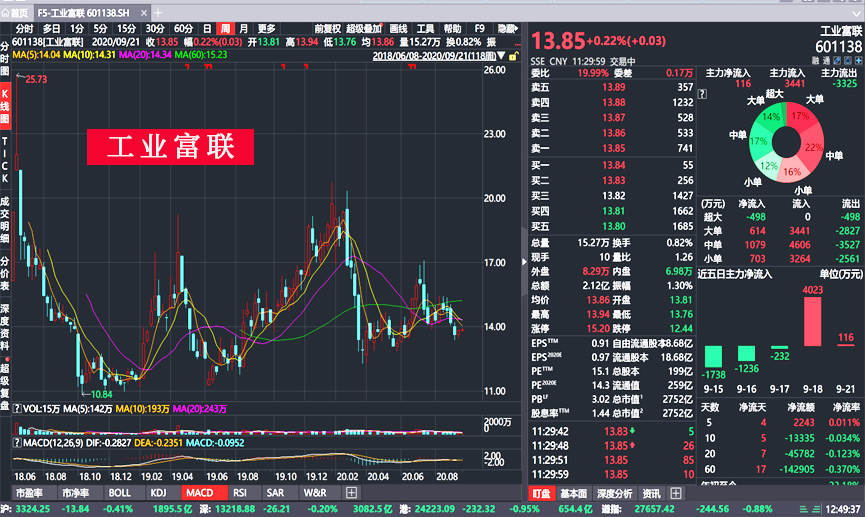Switch chart period to 多日
Viewport: 865px width, 517px height.
(51, 29)
